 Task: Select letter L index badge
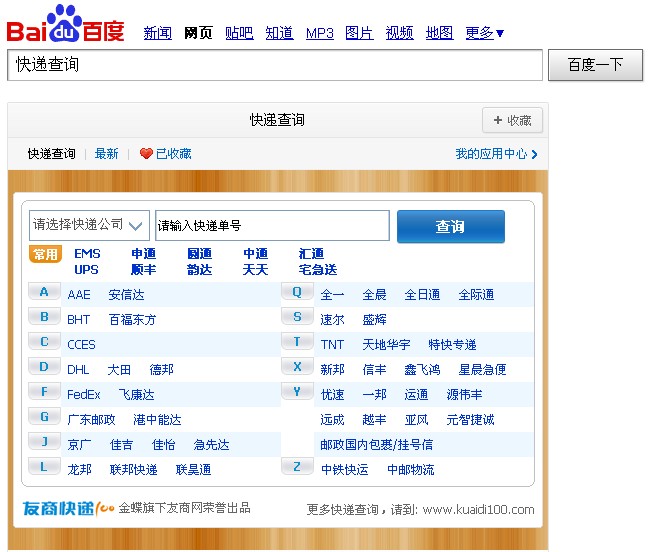(x=44, y=467)
